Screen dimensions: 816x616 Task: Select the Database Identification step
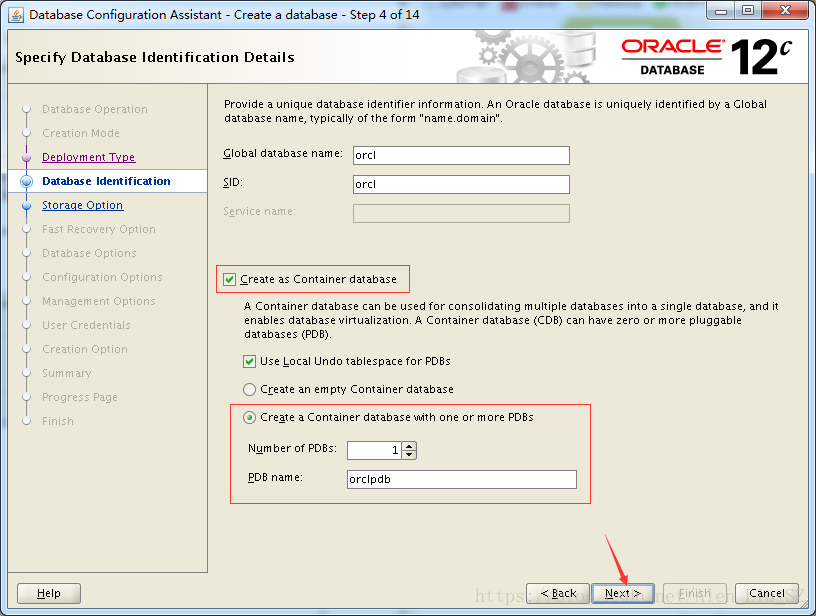(x=106, y=181)
